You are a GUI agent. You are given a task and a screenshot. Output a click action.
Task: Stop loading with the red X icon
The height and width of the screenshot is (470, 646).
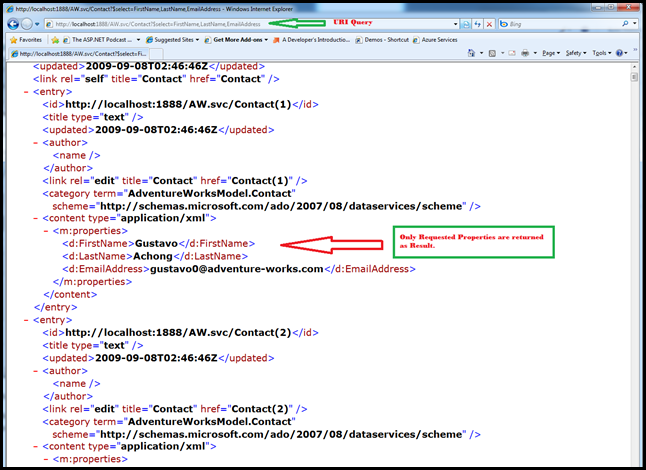click(x=489, y=24)
